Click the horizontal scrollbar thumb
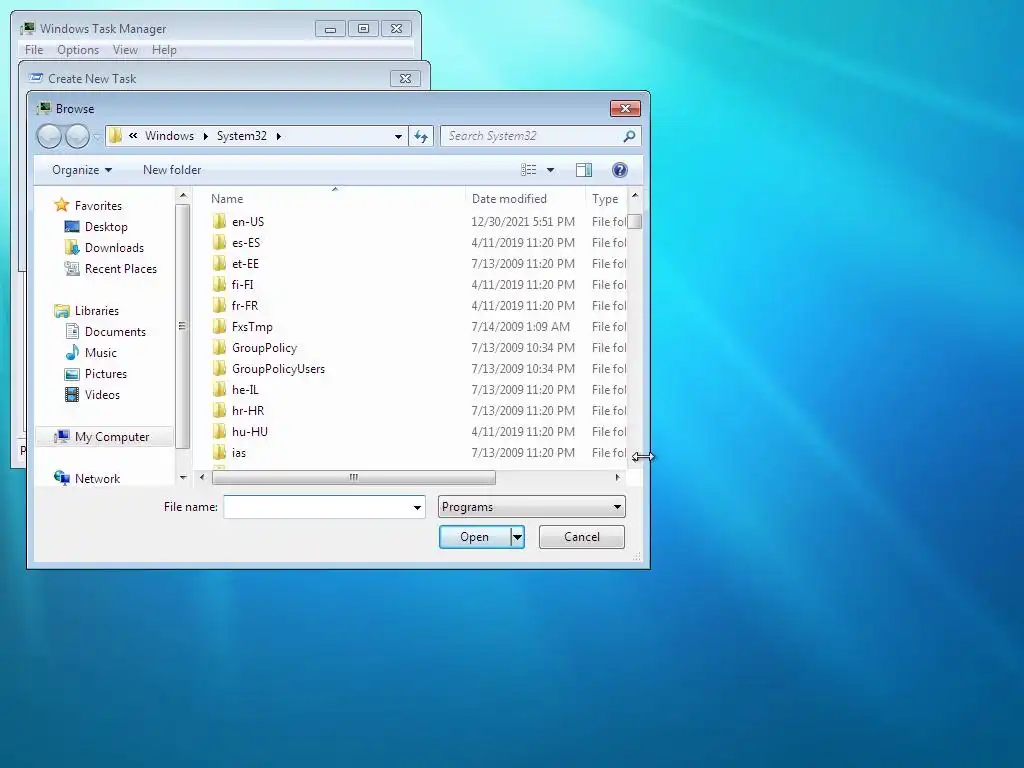Viewport: 1024px width, 768px height. pos(353,477)
